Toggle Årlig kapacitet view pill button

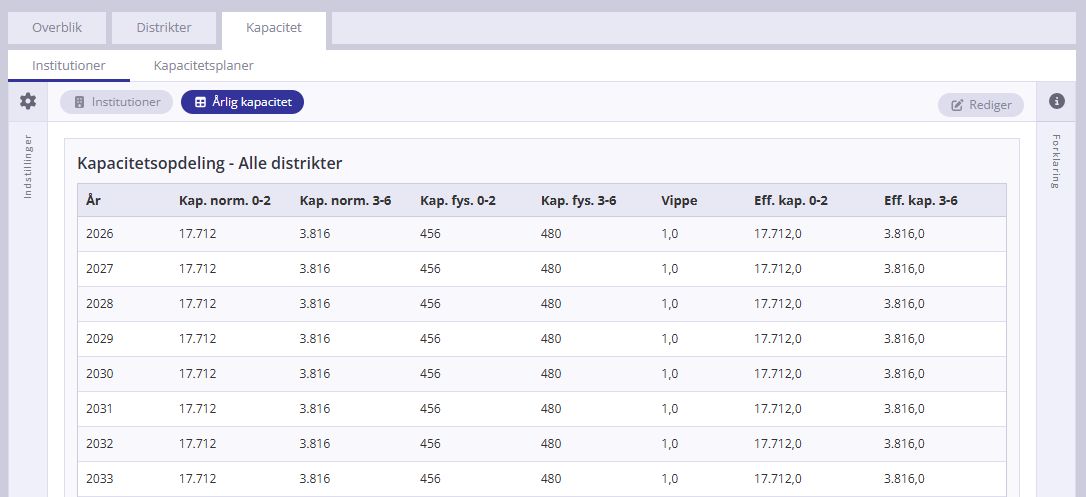click(242, 102)
